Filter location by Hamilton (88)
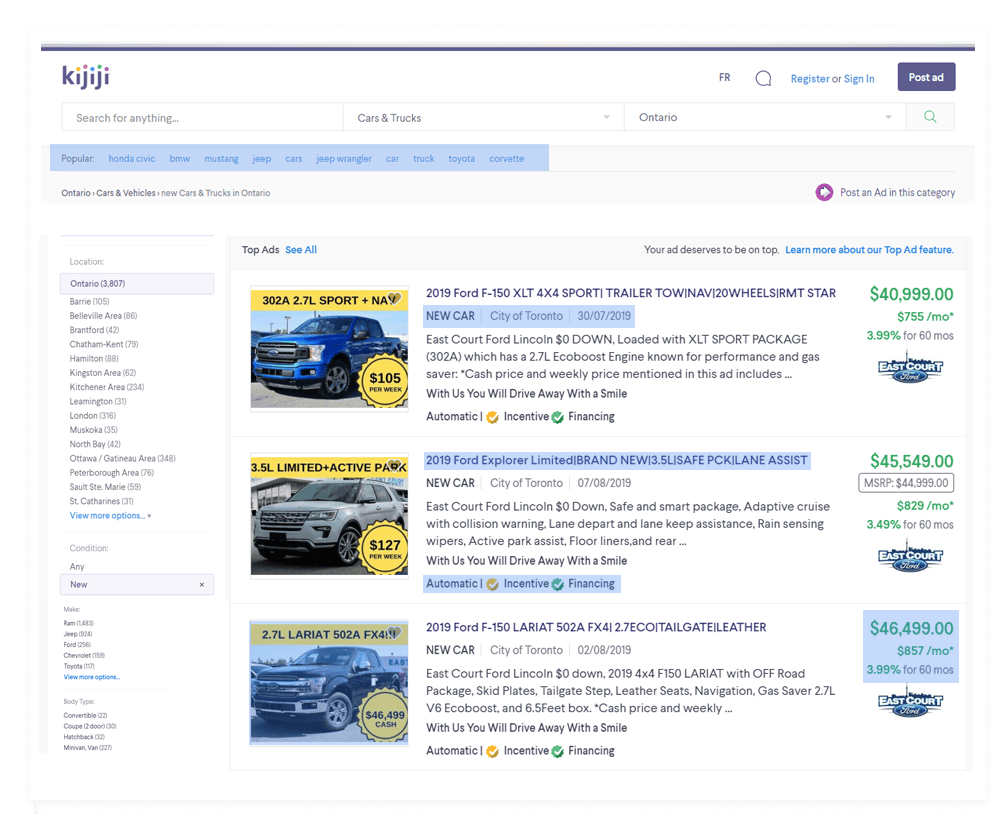 pyautogui.click(x=94, y=358)
